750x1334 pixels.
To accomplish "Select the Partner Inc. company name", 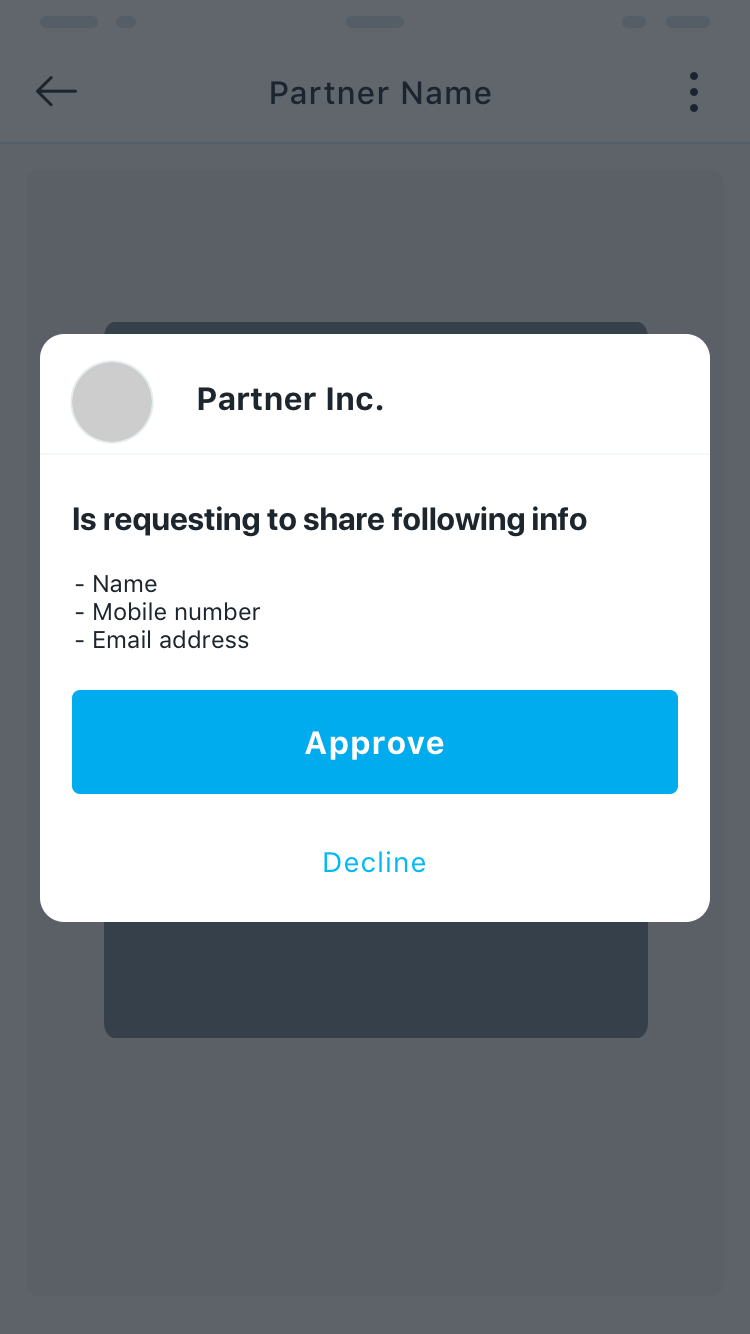I will point(290,399).
